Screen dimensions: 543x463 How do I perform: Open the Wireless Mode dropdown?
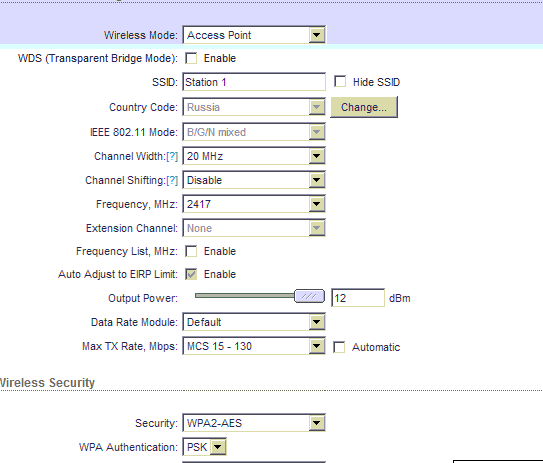point(254,35)
